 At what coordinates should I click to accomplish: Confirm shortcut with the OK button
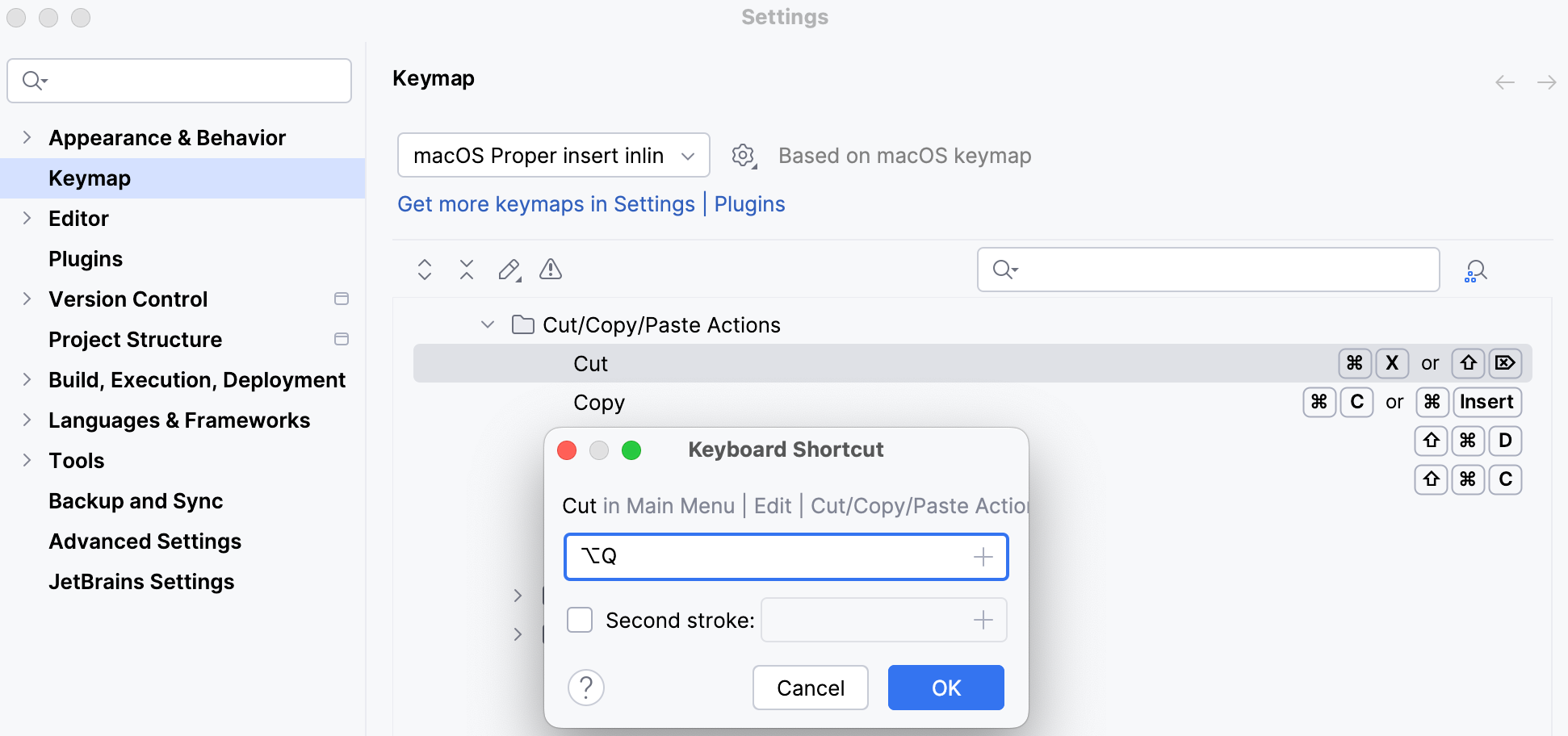(945, 688)
